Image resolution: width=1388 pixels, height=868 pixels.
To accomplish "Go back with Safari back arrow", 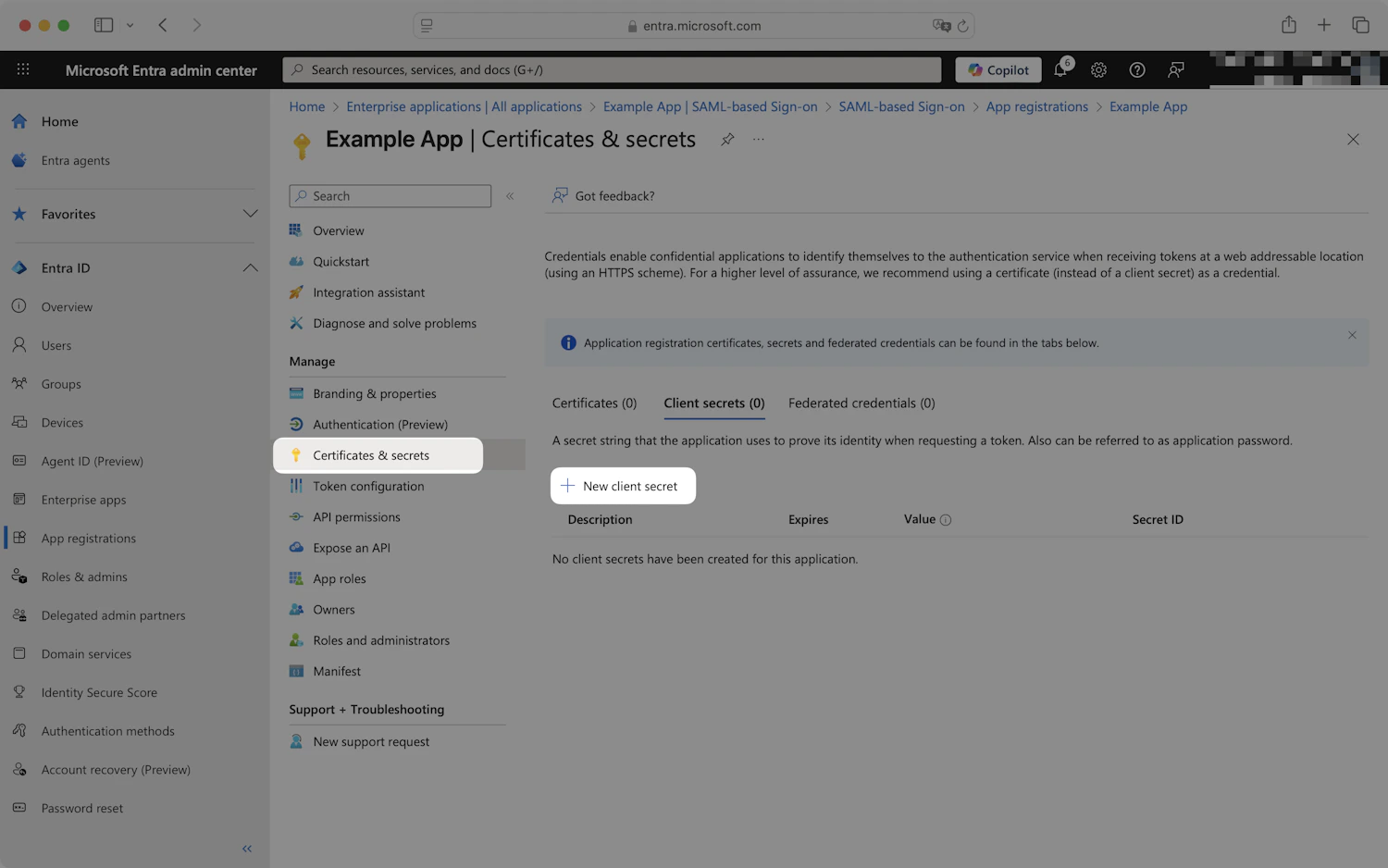I will click(x=163, y=25).
